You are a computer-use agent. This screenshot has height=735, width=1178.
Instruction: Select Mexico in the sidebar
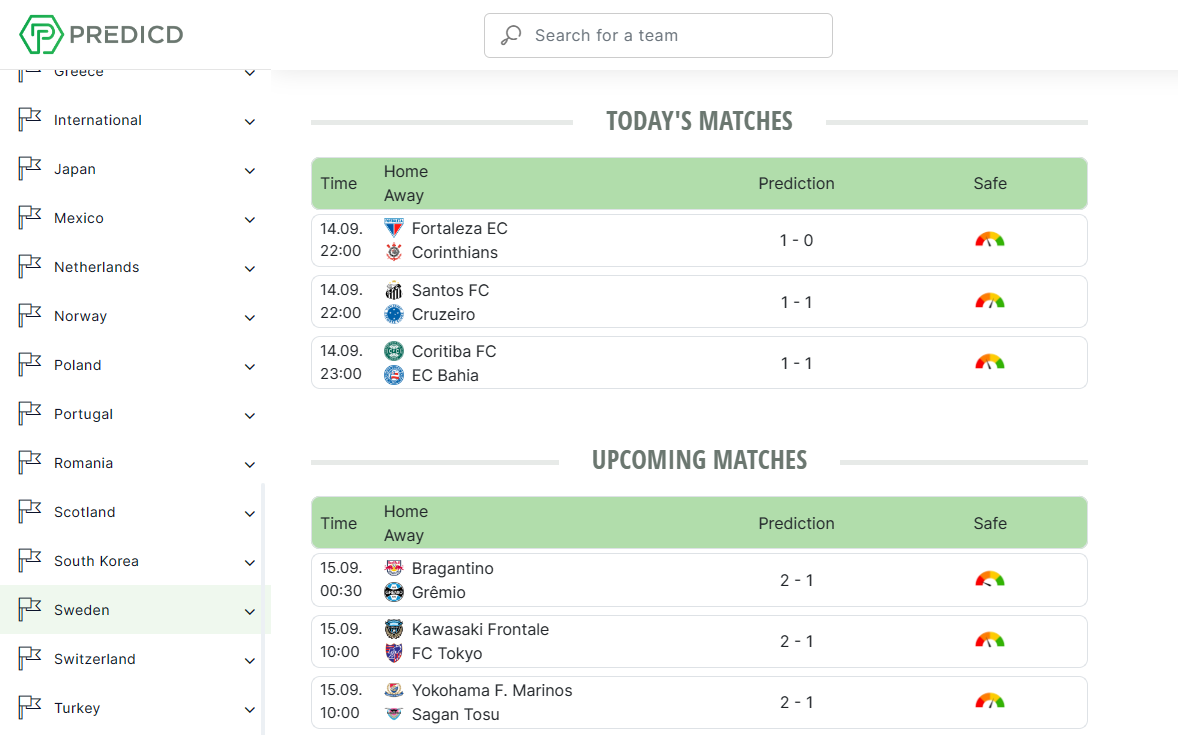point(78,218)
